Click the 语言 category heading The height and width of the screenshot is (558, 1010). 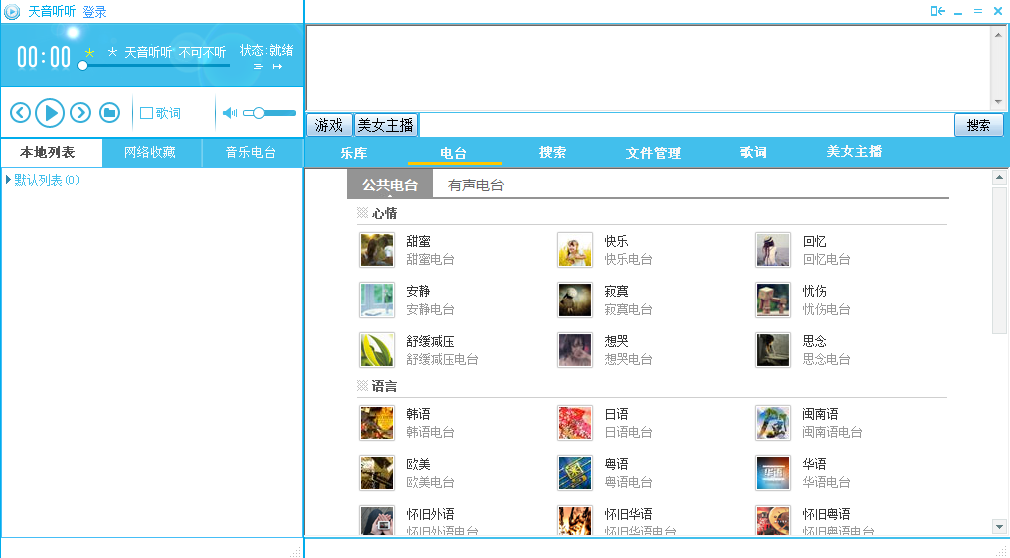point(385,387)
